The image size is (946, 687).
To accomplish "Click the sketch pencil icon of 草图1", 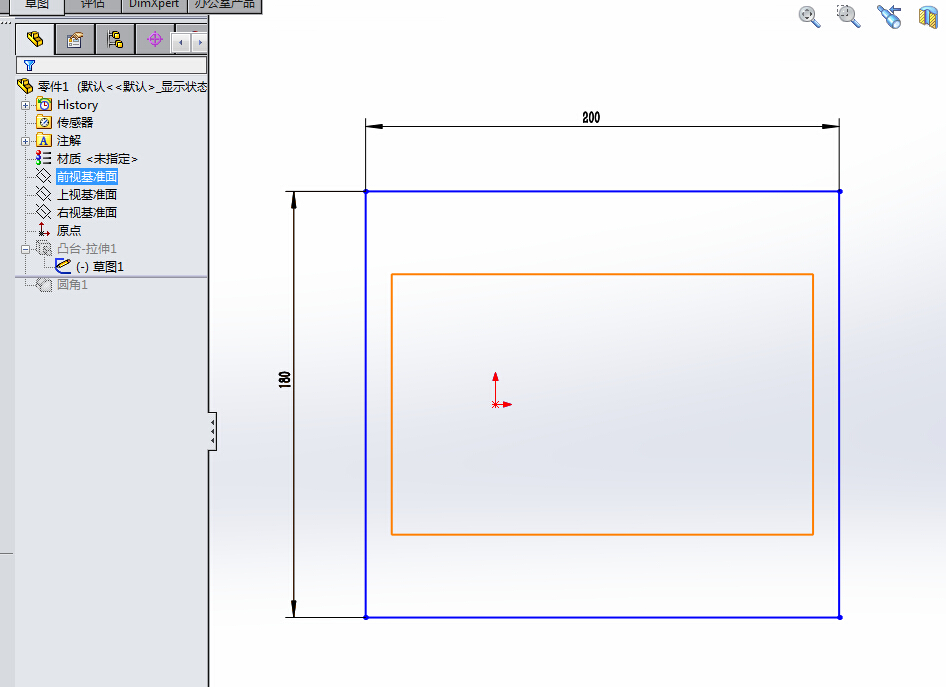I will (63, 265).
